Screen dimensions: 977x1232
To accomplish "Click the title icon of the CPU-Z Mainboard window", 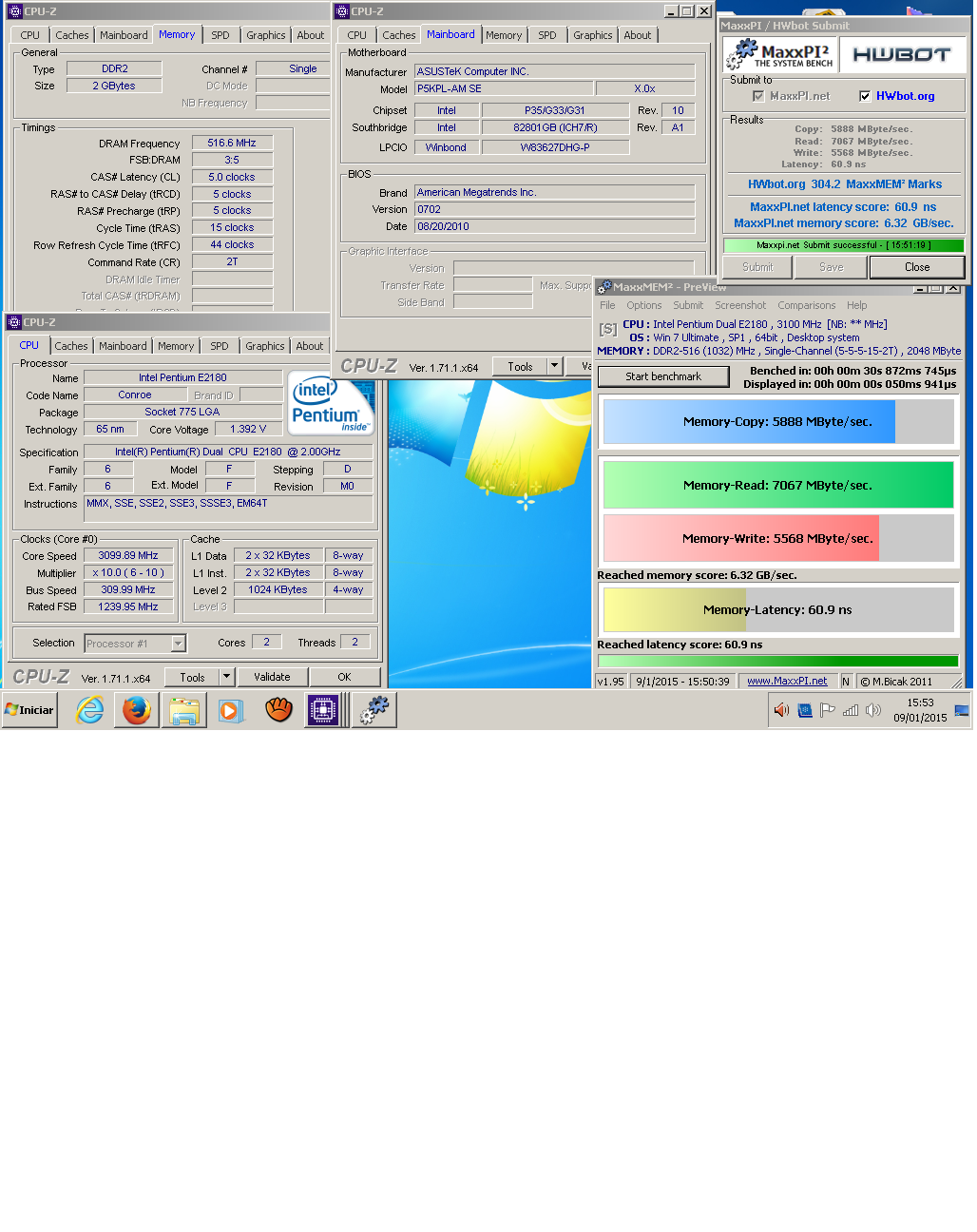I will click(x=342, y=11).
